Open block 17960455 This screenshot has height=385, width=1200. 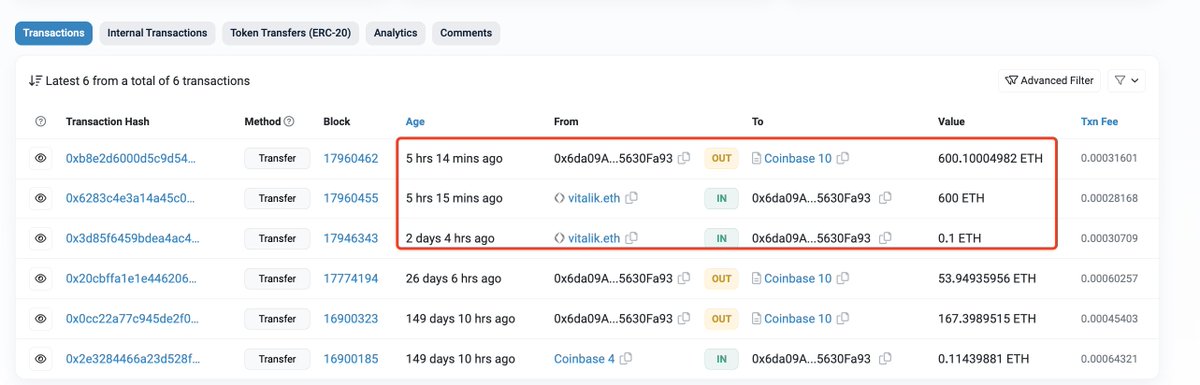[x=351, y=198]
